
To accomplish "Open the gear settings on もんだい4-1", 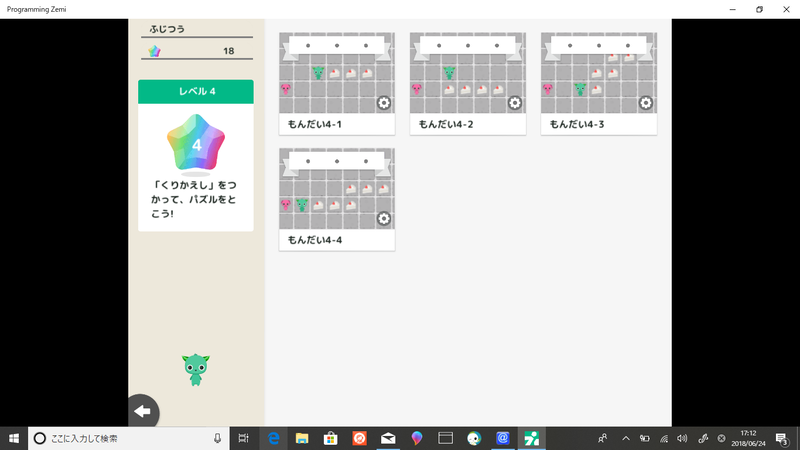I will click(384, 103).
